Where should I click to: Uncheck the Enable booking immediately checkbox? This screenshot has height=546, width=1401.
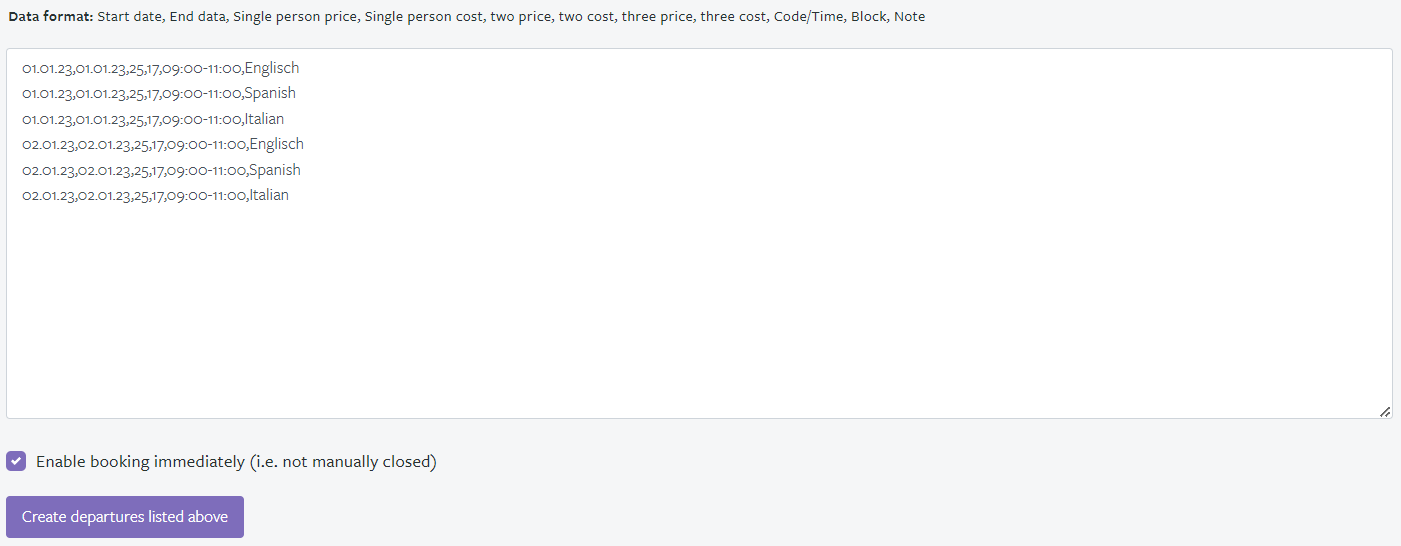point(16,461)
